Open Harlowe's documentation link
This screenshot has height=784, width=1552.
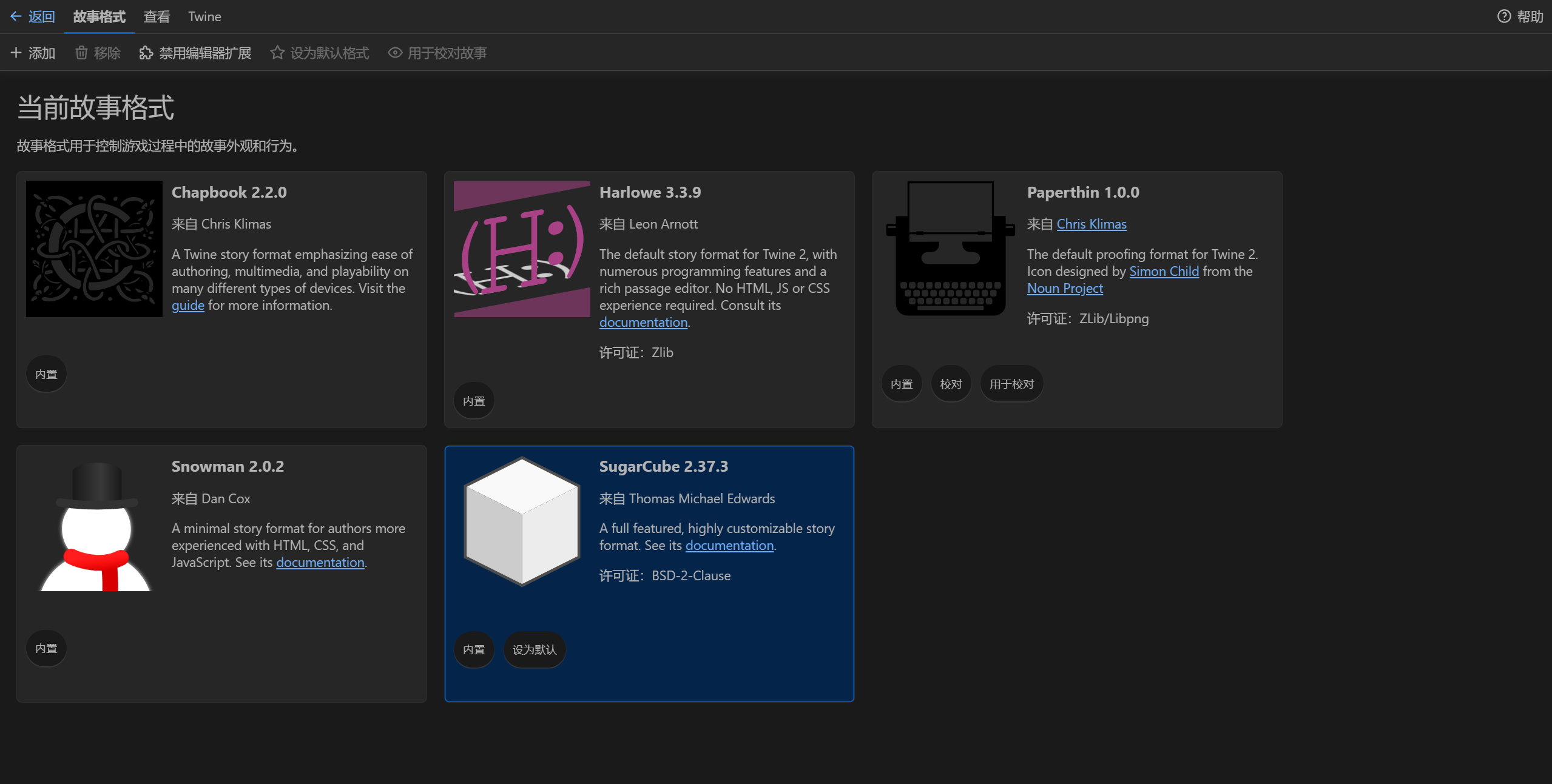point(643,322)
